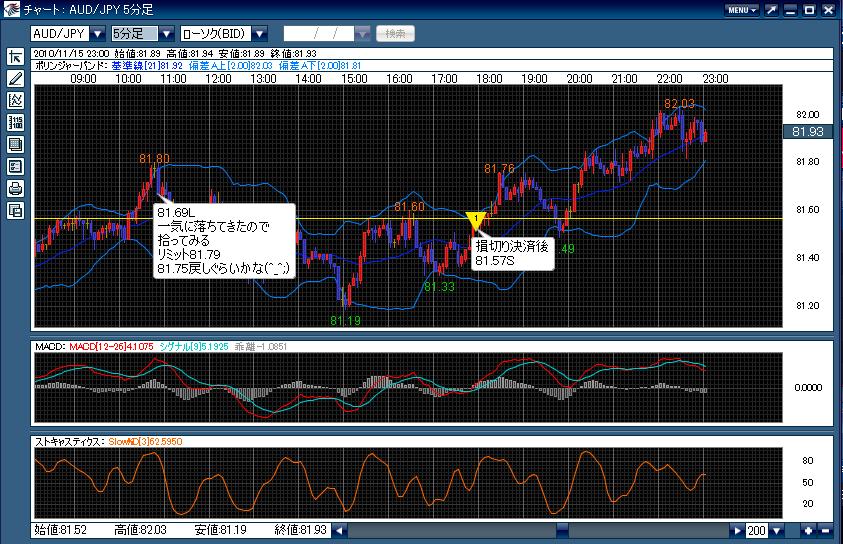Click the 23:00 time axis label
This screenshot has width=843, height=544.
(715, 79)
